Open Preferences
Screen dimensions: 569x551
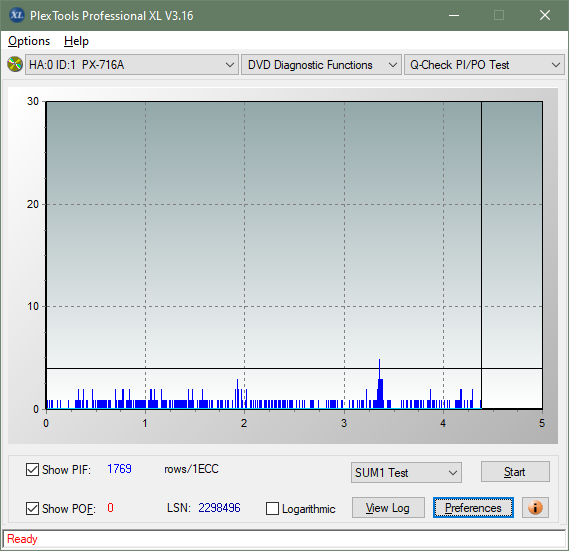[x=473, y=507]
